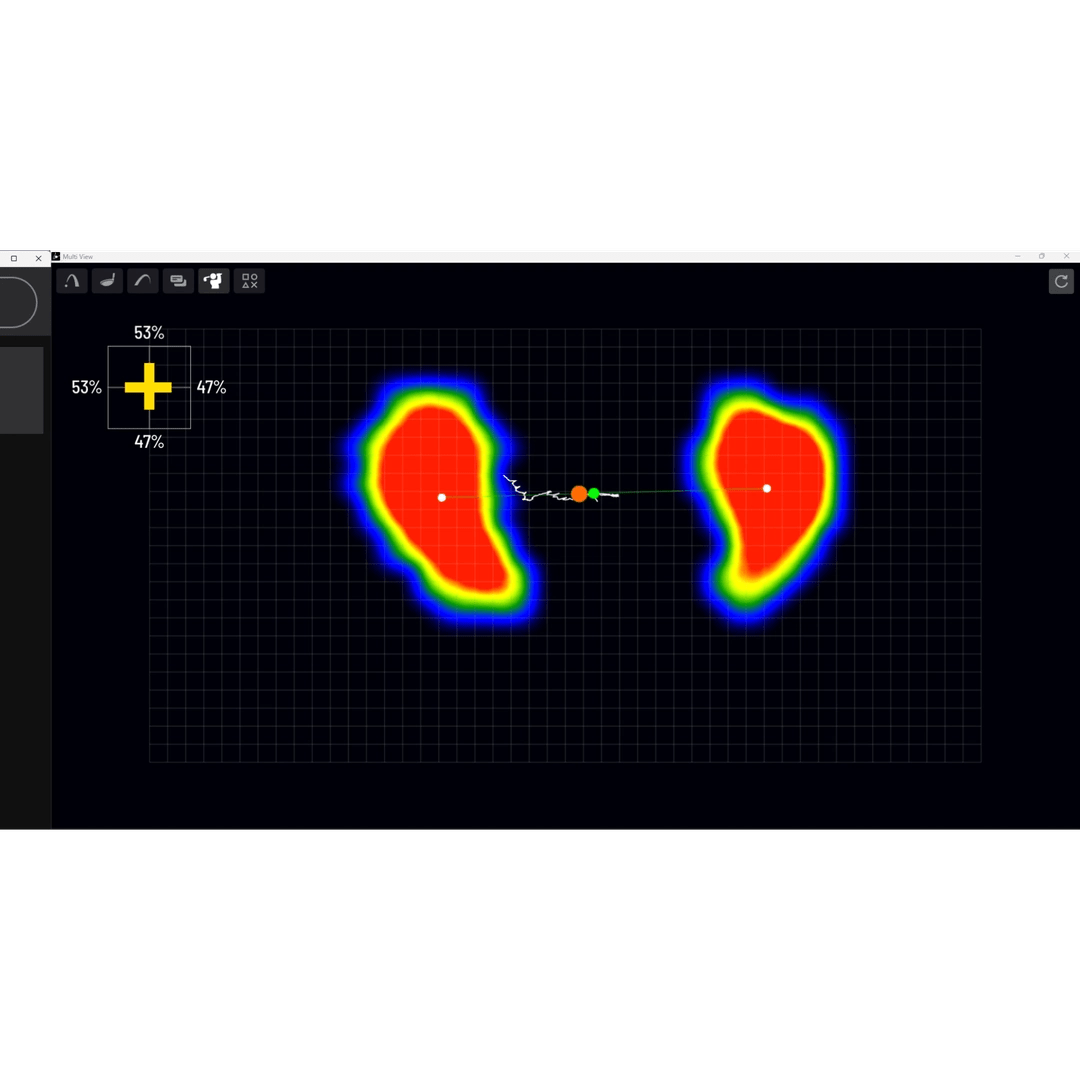Click the yellow cross balance indicator
Screen dimensions: 1080x1080
coord(148,387)
